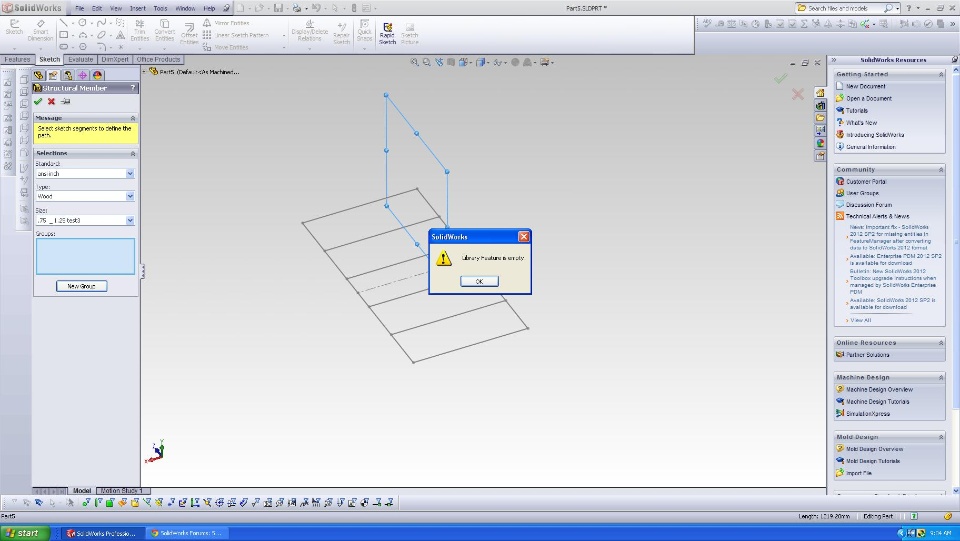Screen dimensions: 960x541
Task: Open the Office Products command tab
Action: (x=158, y=59)
